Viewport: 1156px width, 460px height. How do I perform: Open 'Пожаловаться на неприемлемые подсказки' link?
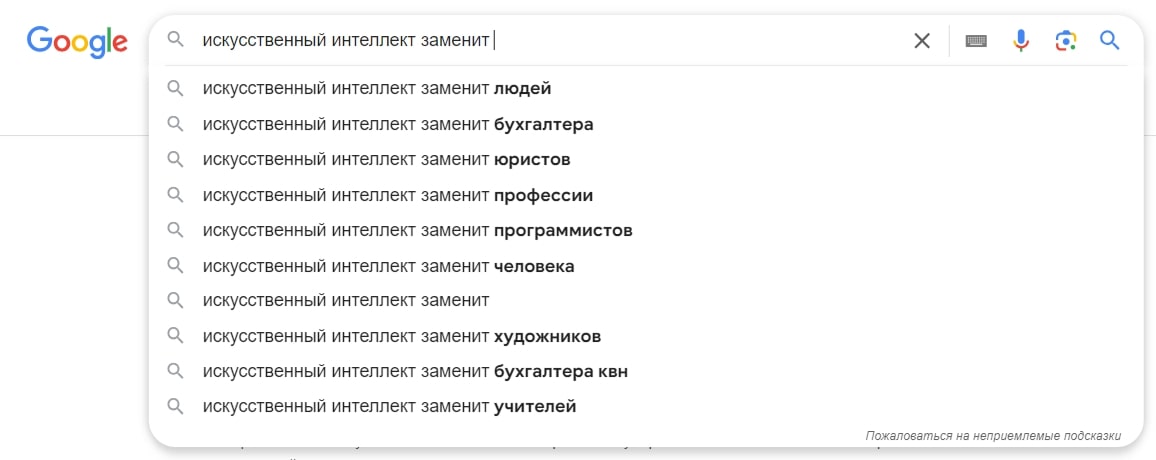tap(993, 436)
